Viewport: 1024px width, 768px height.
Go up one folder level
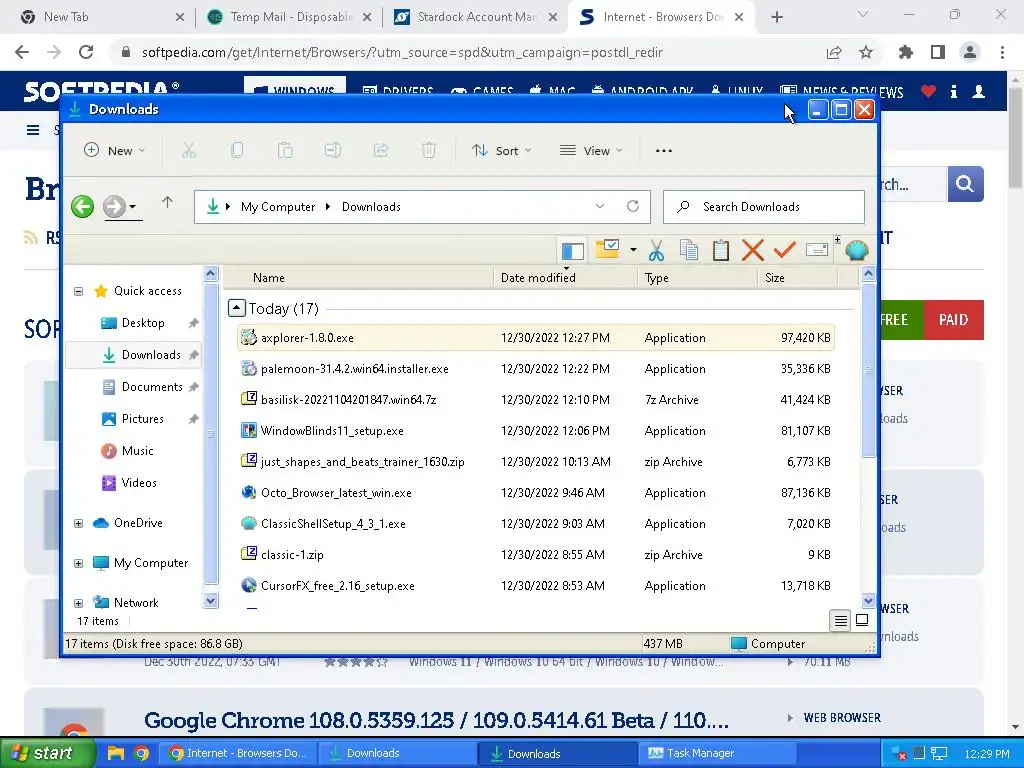pyautogui.click(x=167, y=203)
